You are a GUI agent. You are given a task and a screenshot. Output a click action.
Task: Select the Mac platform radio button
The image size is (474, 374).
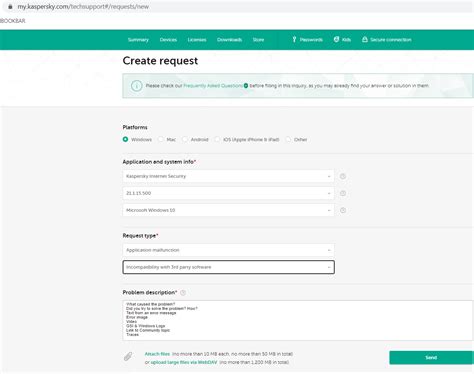tap(161, 139)
